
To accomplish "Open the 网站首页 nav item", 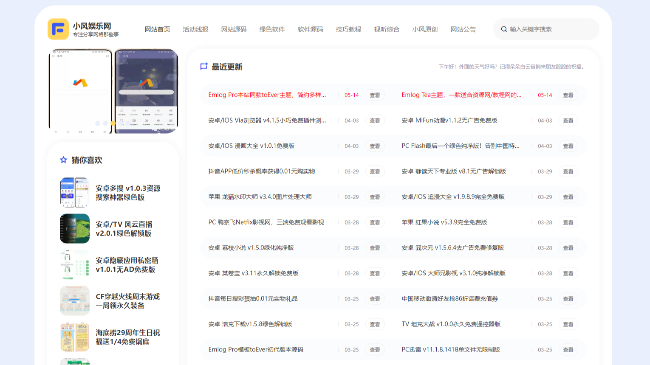I will point(157,29).
